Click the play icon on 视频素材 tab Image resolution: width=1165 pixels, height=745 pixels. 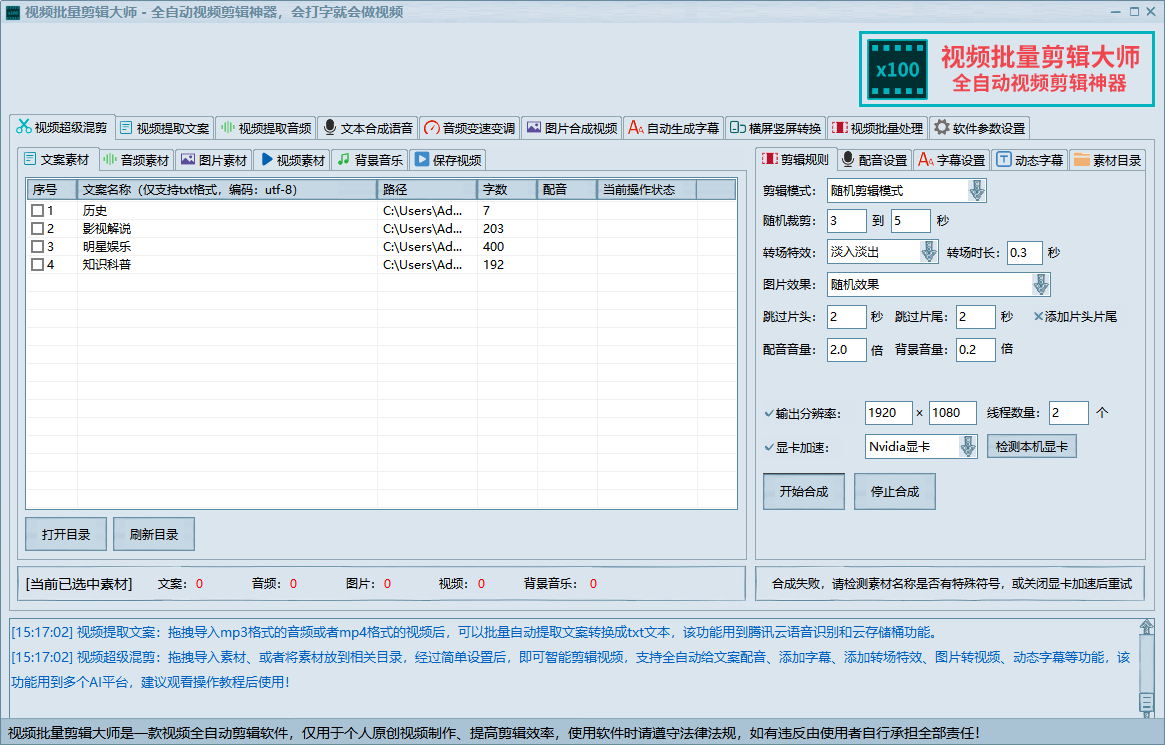click(266, 159)
